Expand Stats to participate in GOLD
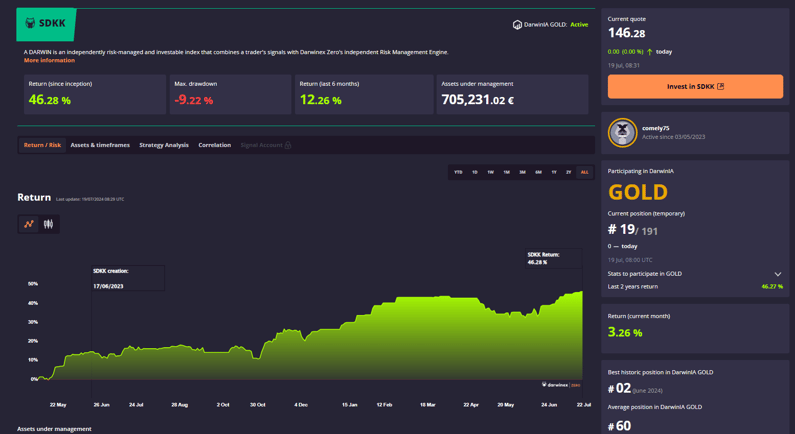Screen dimensions: 795x434 tap(777, 274)
